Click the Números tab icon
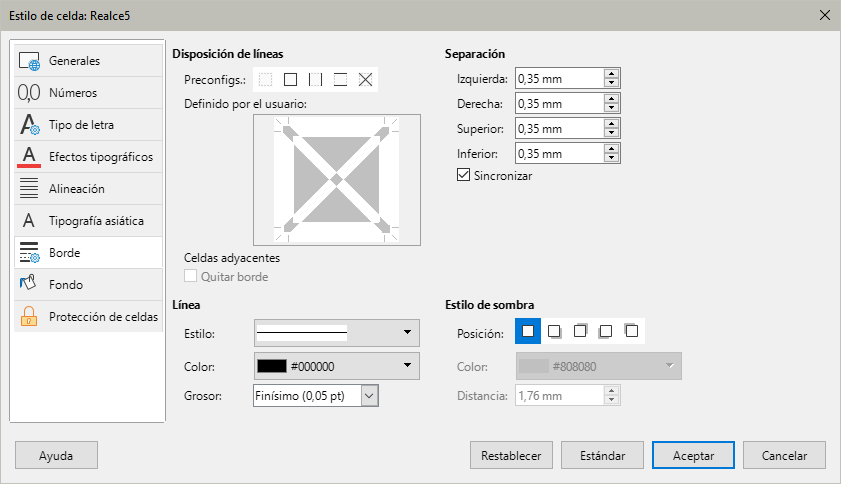The height and width of the screenshot is (484, 841). tap(29, 93)
